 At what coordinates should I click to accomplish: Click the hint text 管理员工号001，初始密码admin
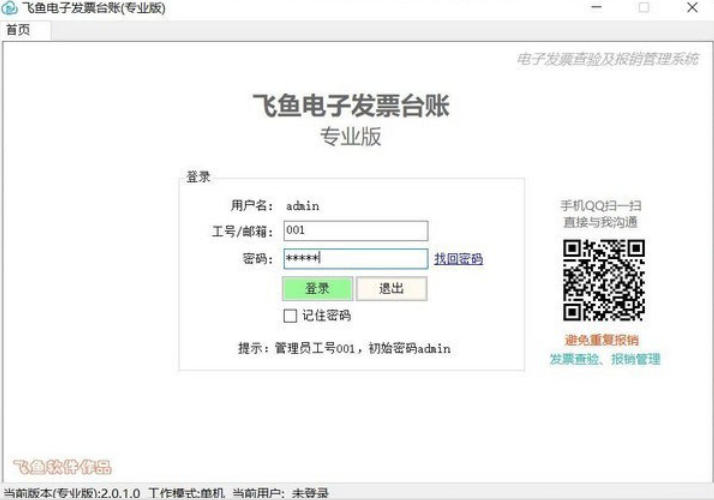pyautogui.click(x=362, y=348)
